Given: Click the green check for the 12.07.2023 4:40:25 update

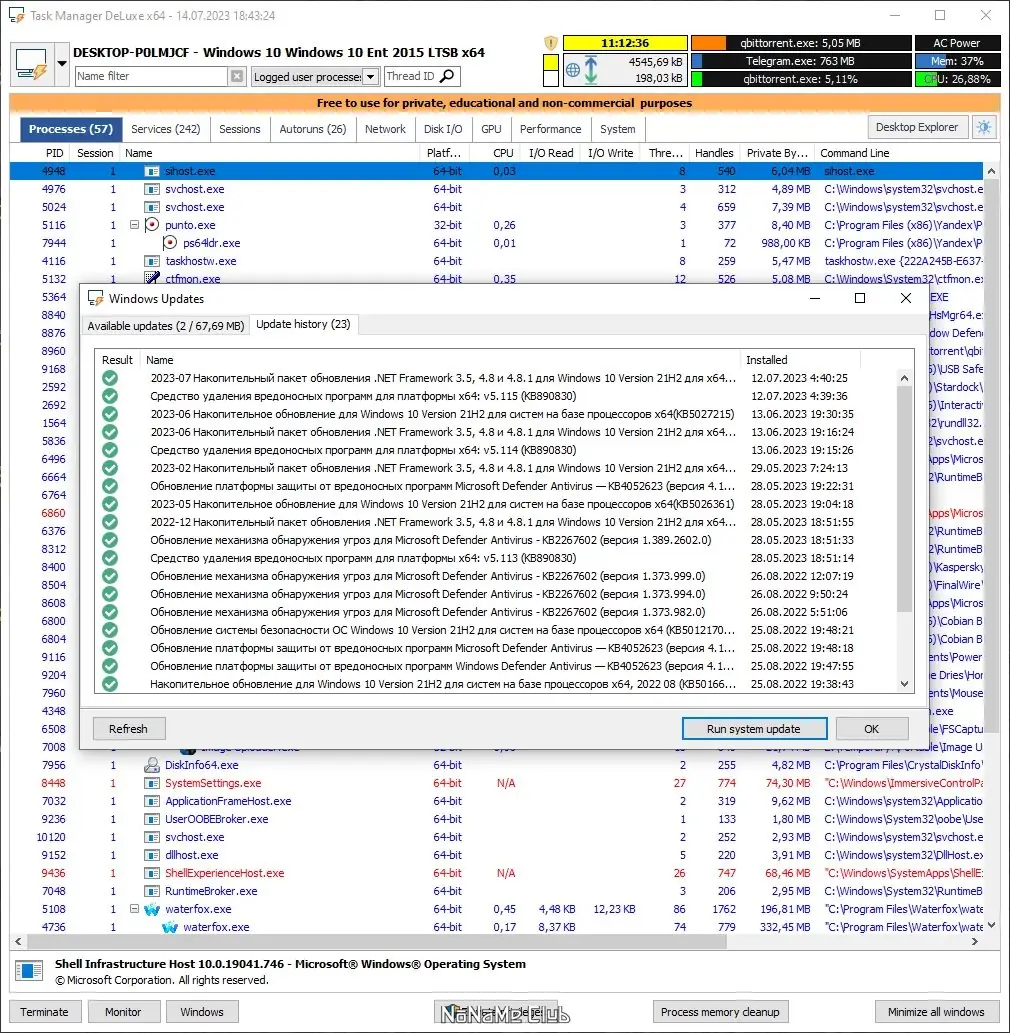Looking at the screenshot, I should tap(110, 378).
